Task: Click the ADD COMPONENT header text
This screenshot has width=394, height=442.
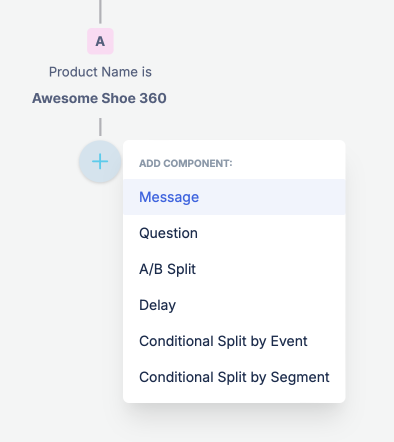Action: tap(186, 163)
